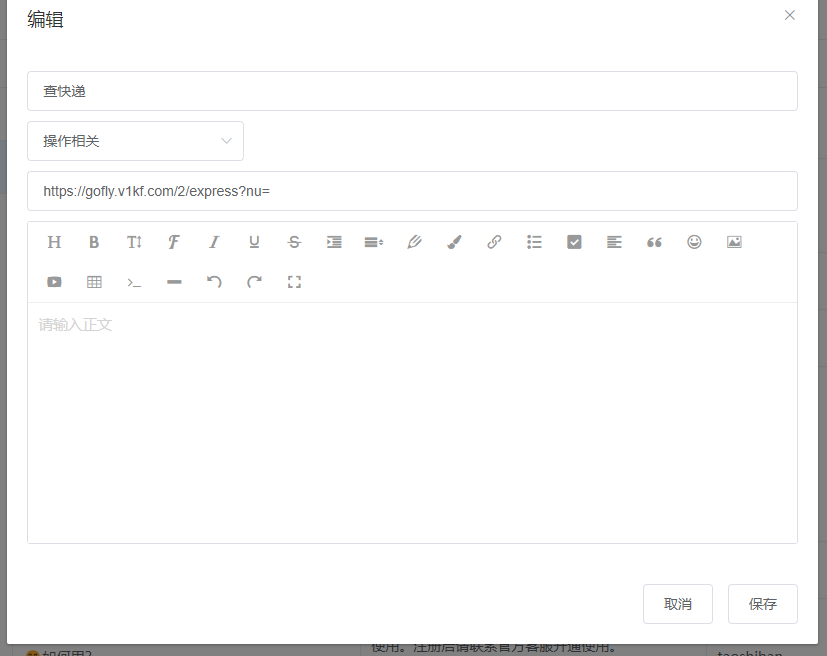Open the background color brush picker
827x656 pixels.
click(x=454, y=242)
